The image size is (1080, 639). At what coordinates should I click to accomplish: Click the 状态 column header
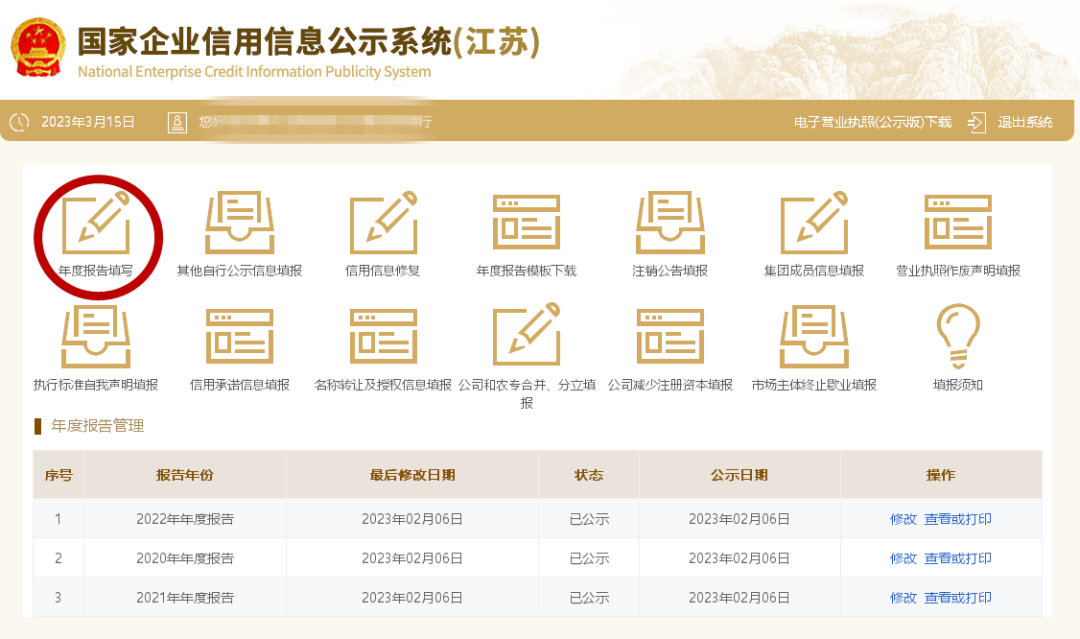pyautogui.click(x=589, y=475)
